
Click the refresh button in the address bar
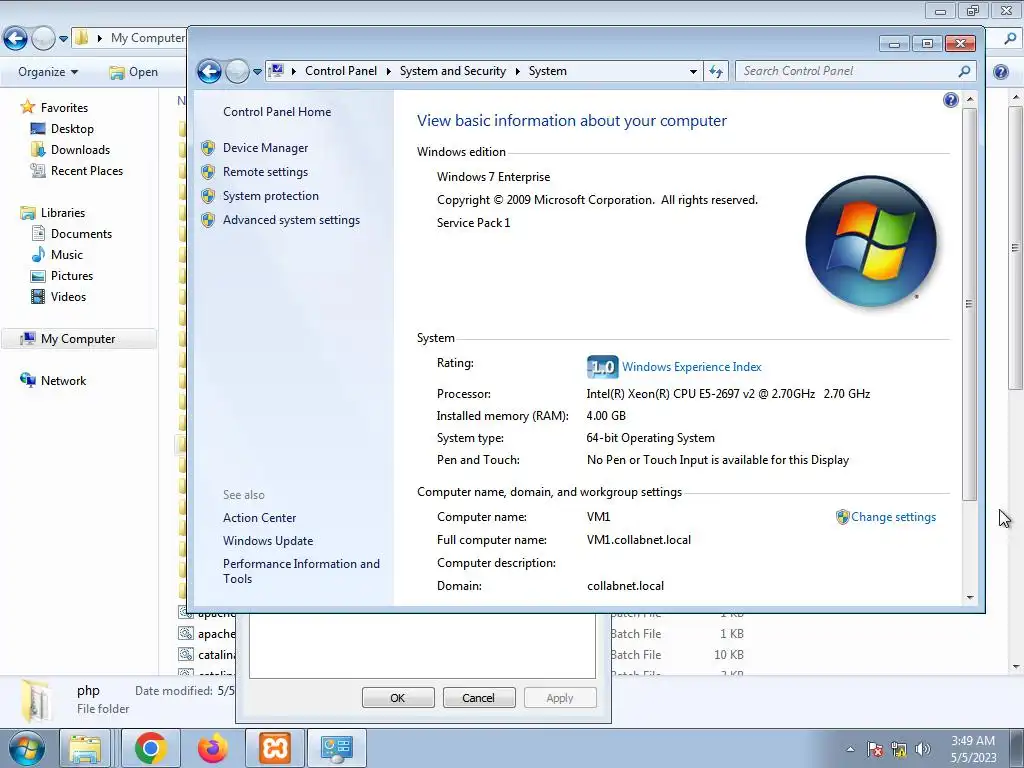[x=716, y=72]
